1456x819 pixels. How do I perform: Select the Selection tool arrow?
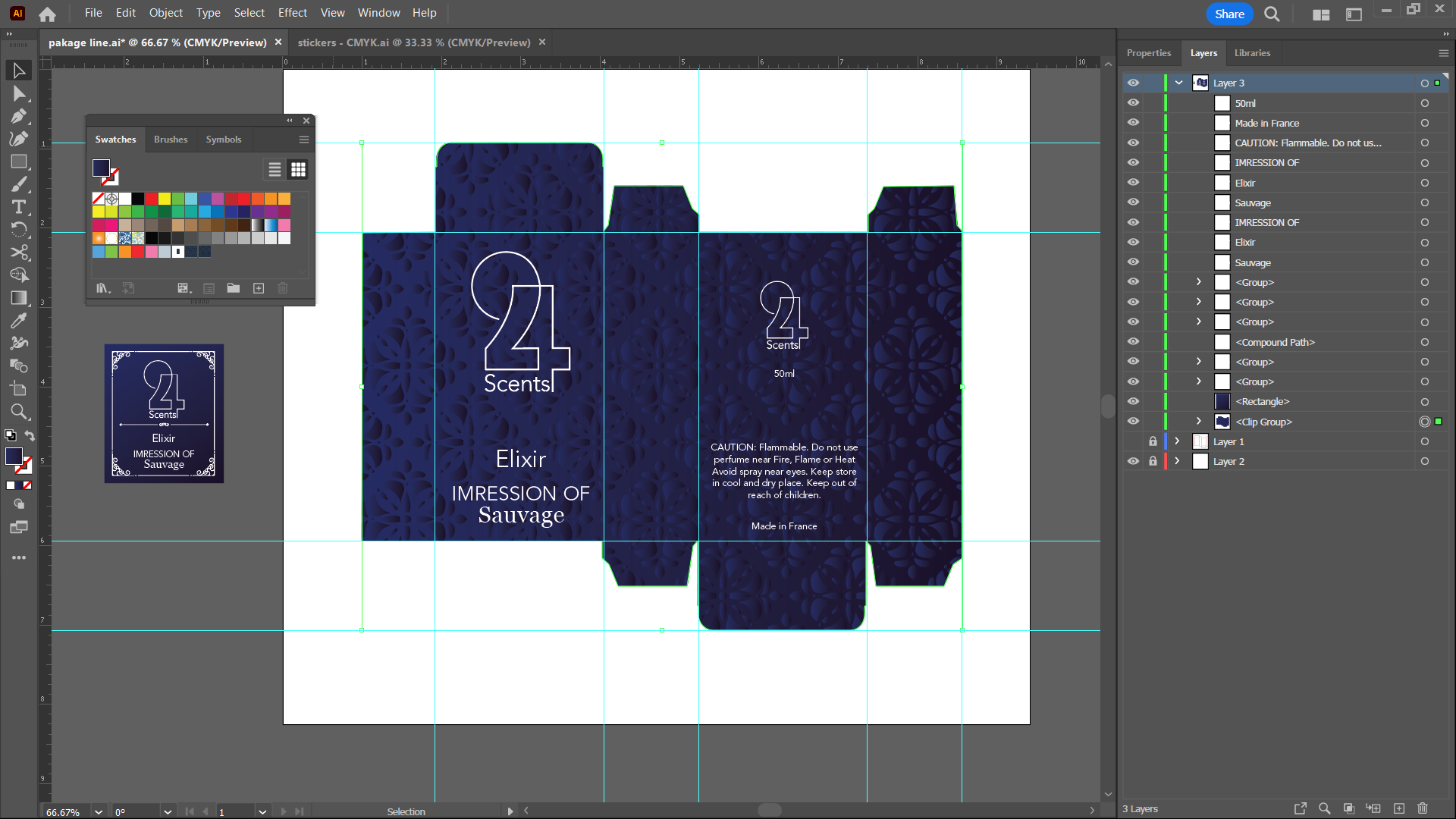pyautogui.click(x=19, y=71)
